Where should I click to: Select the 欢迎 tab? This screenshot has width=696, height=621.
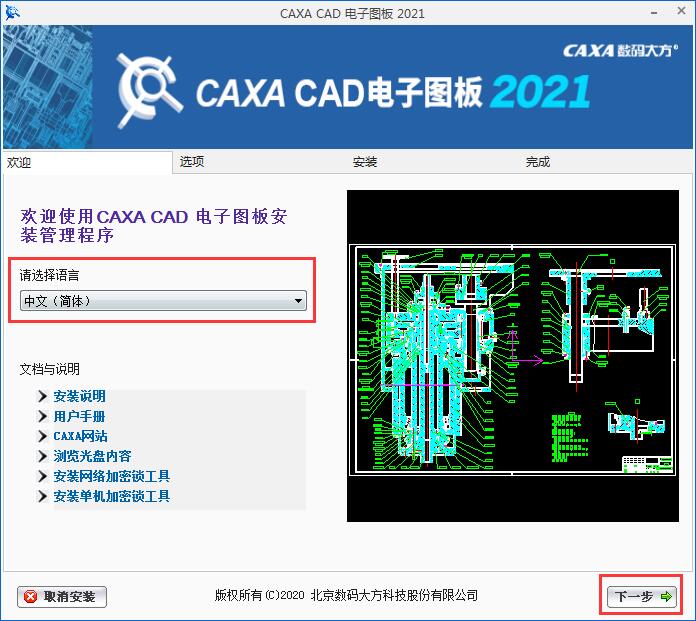coord(87,162)
